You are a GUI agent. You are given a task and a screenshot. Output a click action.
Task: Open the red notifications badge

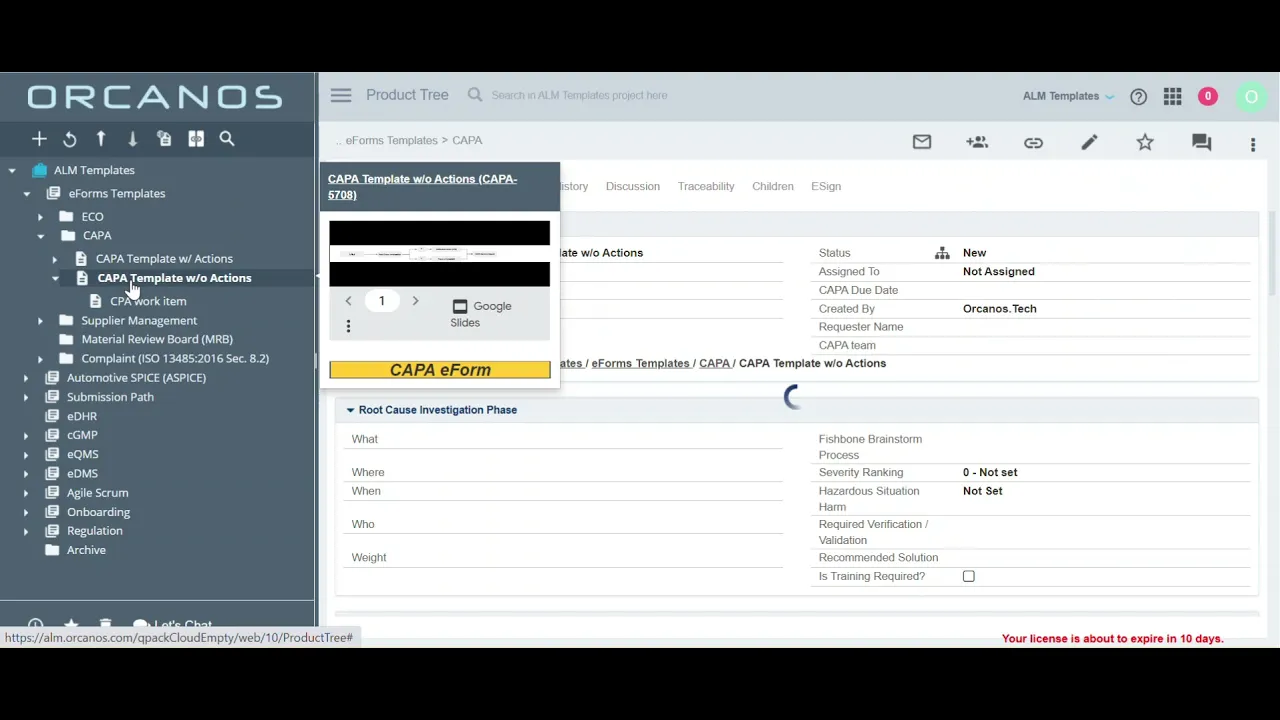click(1208, 96)
